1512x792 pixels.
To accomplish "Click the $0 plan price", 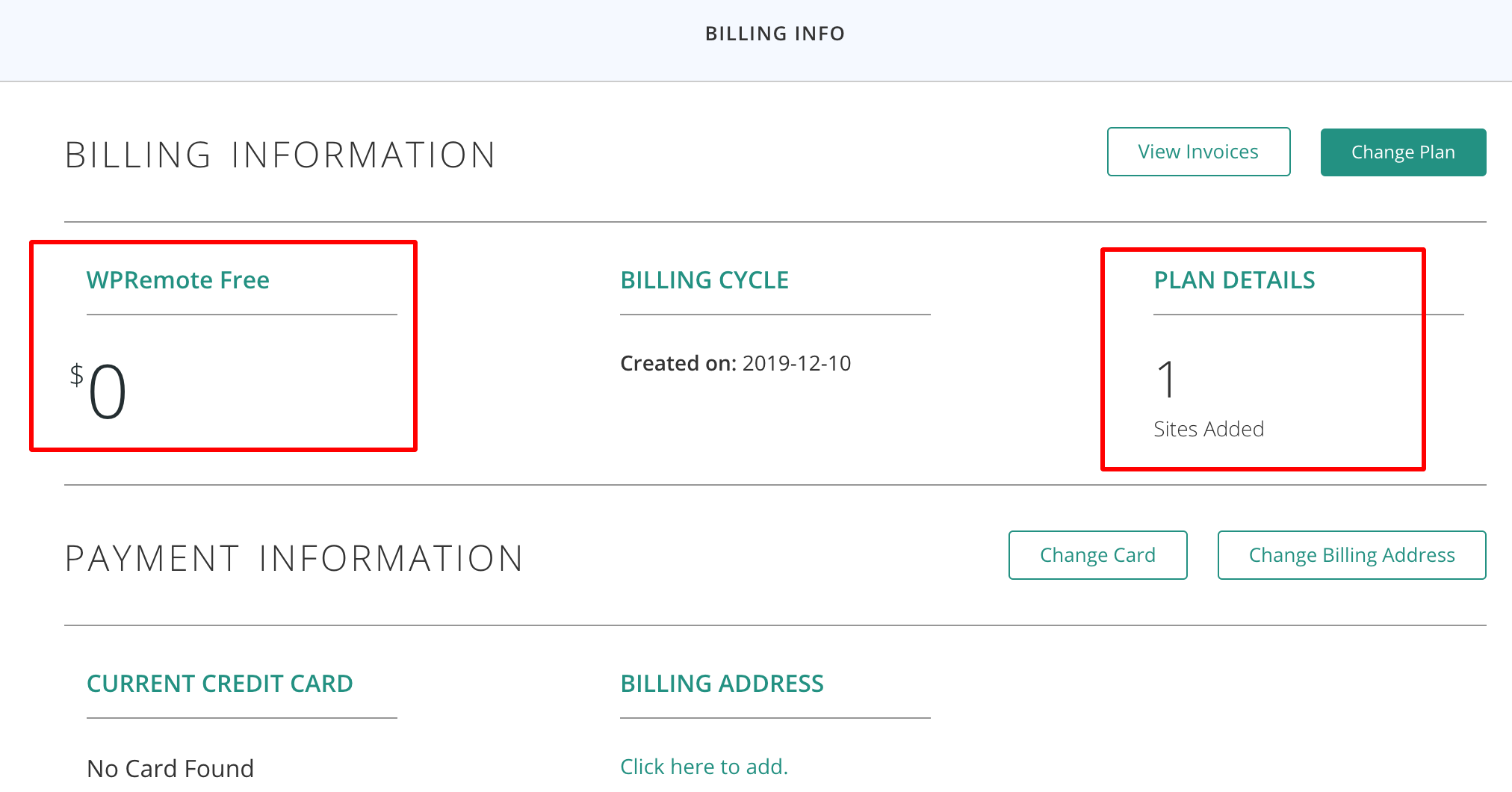I will pyautogui.click(x=99, y=390).
